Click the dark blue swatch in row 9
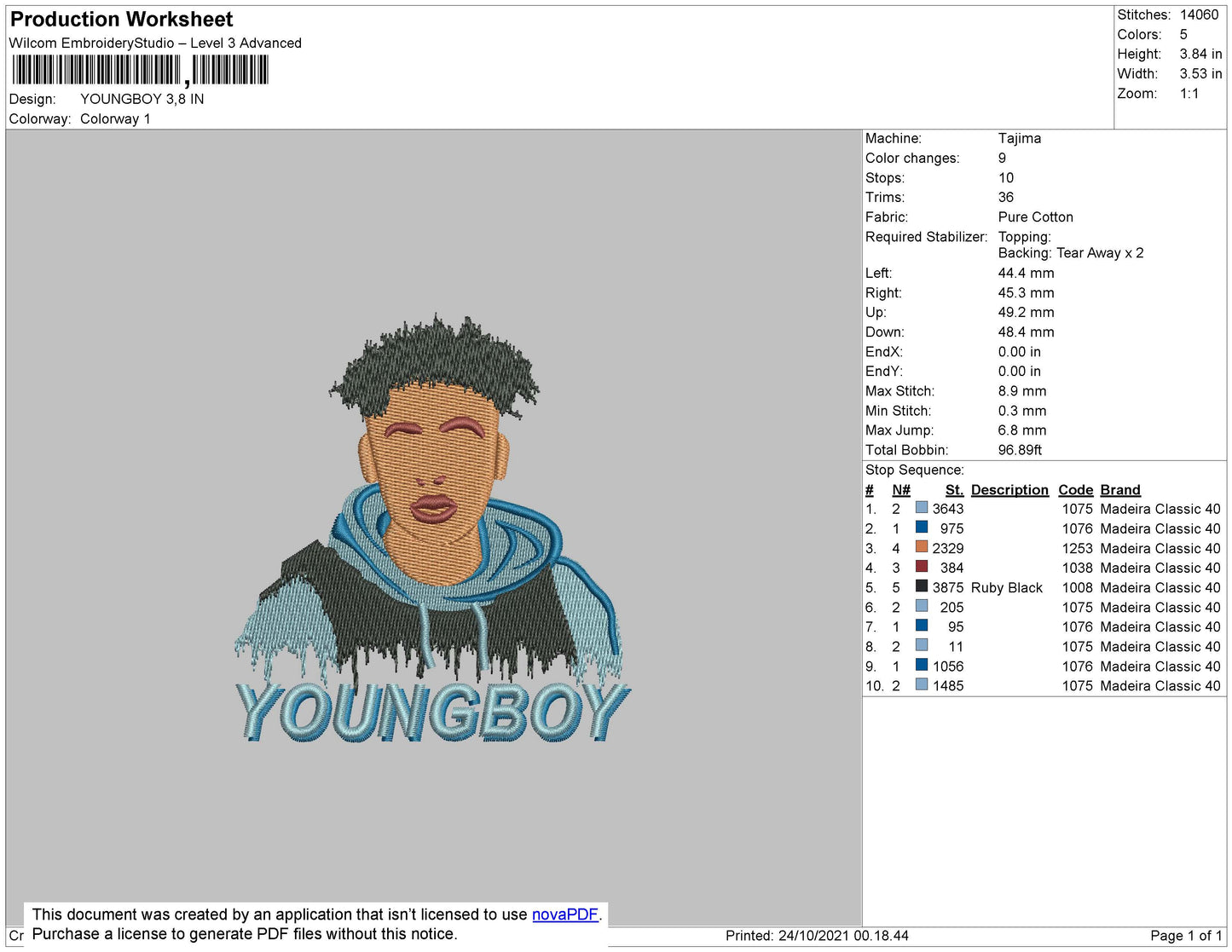 [x=922, y=664]
